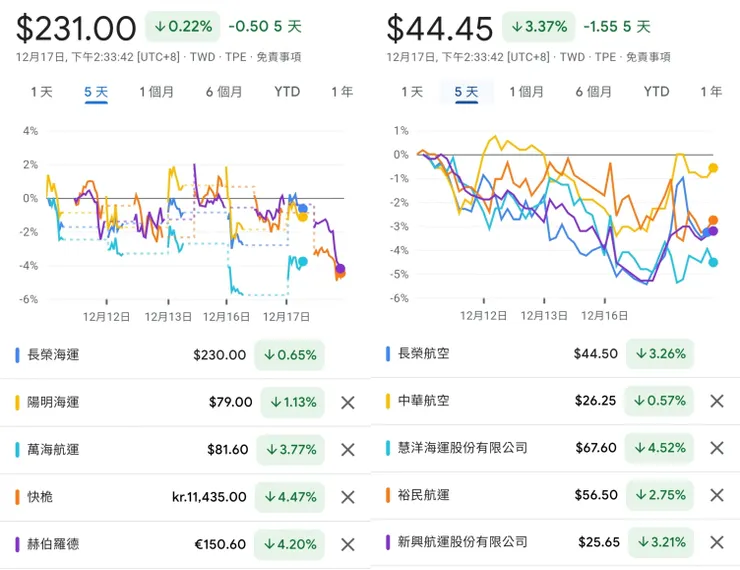740x570 pixels.
Task: Click the ↓0.57% badge for 中華航空
Action: [659, 401]
